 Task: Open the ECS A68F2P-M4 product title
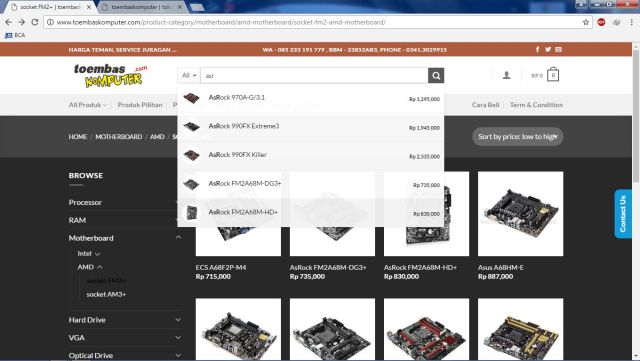pos(221,267)
